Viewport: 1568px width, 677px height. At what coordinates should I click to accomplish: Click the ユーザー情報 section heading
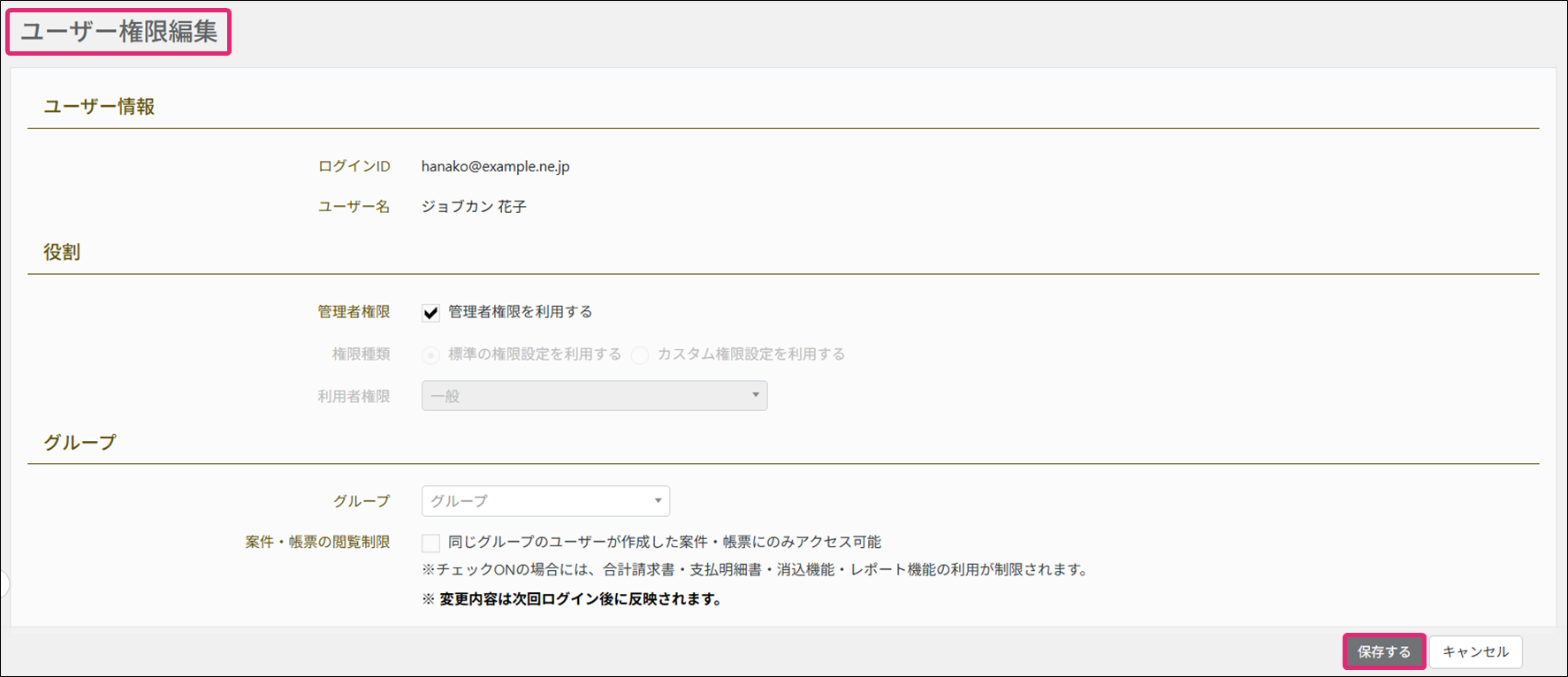point(99,107)
